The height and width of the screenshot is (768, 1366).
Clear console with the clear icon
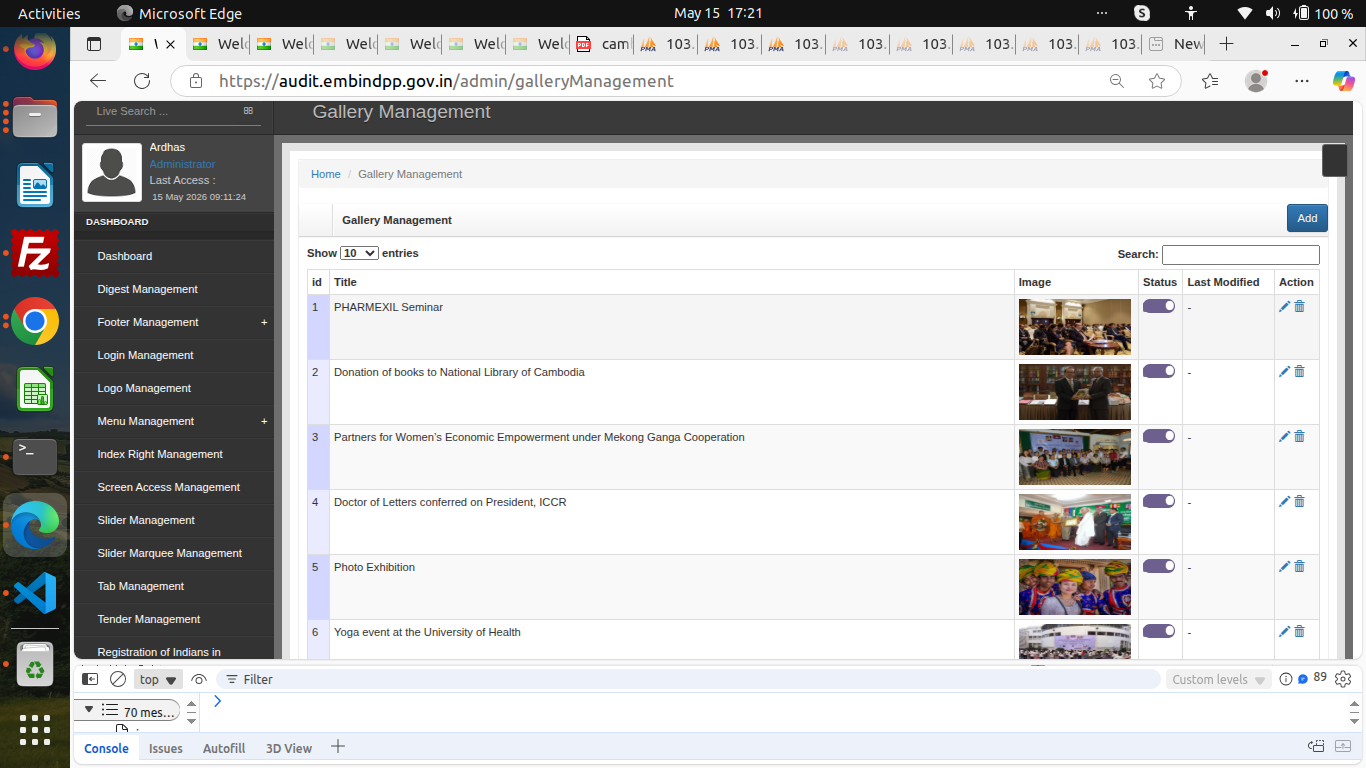[x=118, y=679]
